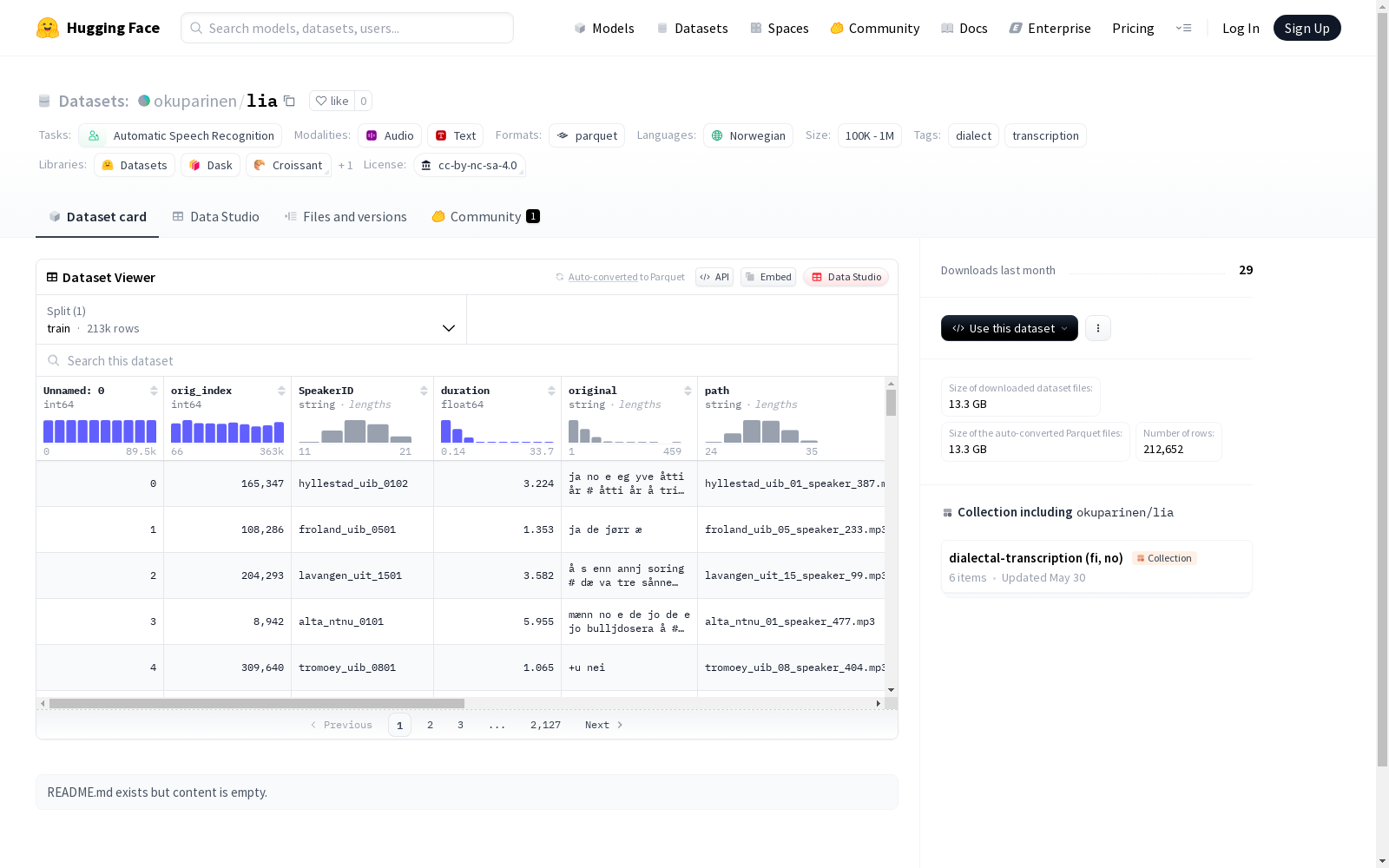1389x868 pixels.
Task: Open the Pricing page
Action: [1133, 28]
